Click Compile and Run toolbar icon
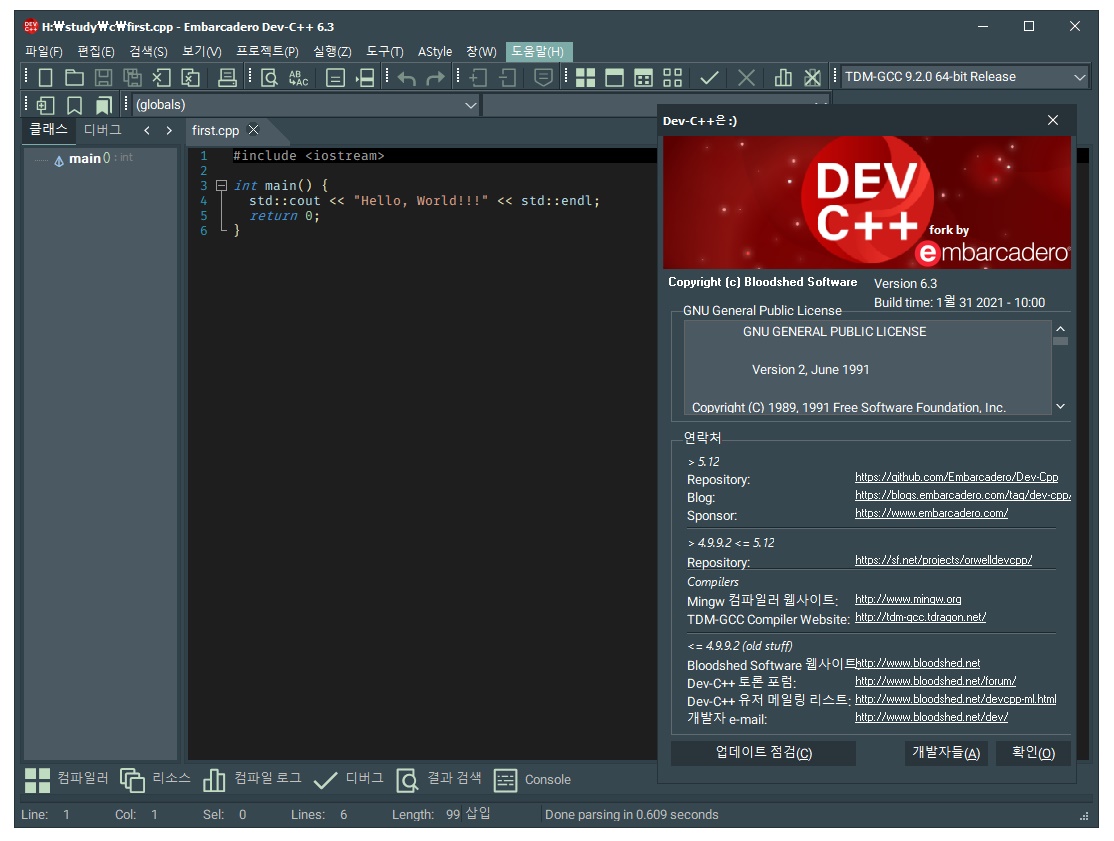The width and height of the screenshot is (1114, 841). coord(644,77)
